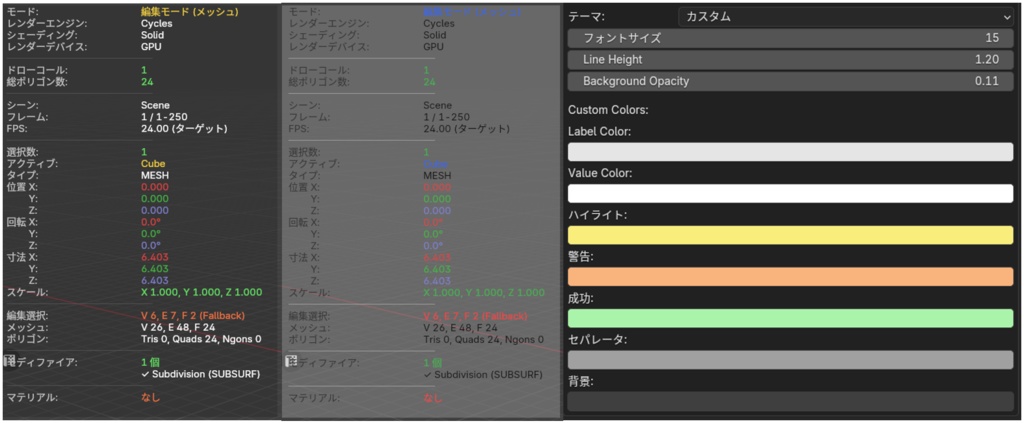
Task: Click the Line Height field showing 1.20
Action: point(790,59)
